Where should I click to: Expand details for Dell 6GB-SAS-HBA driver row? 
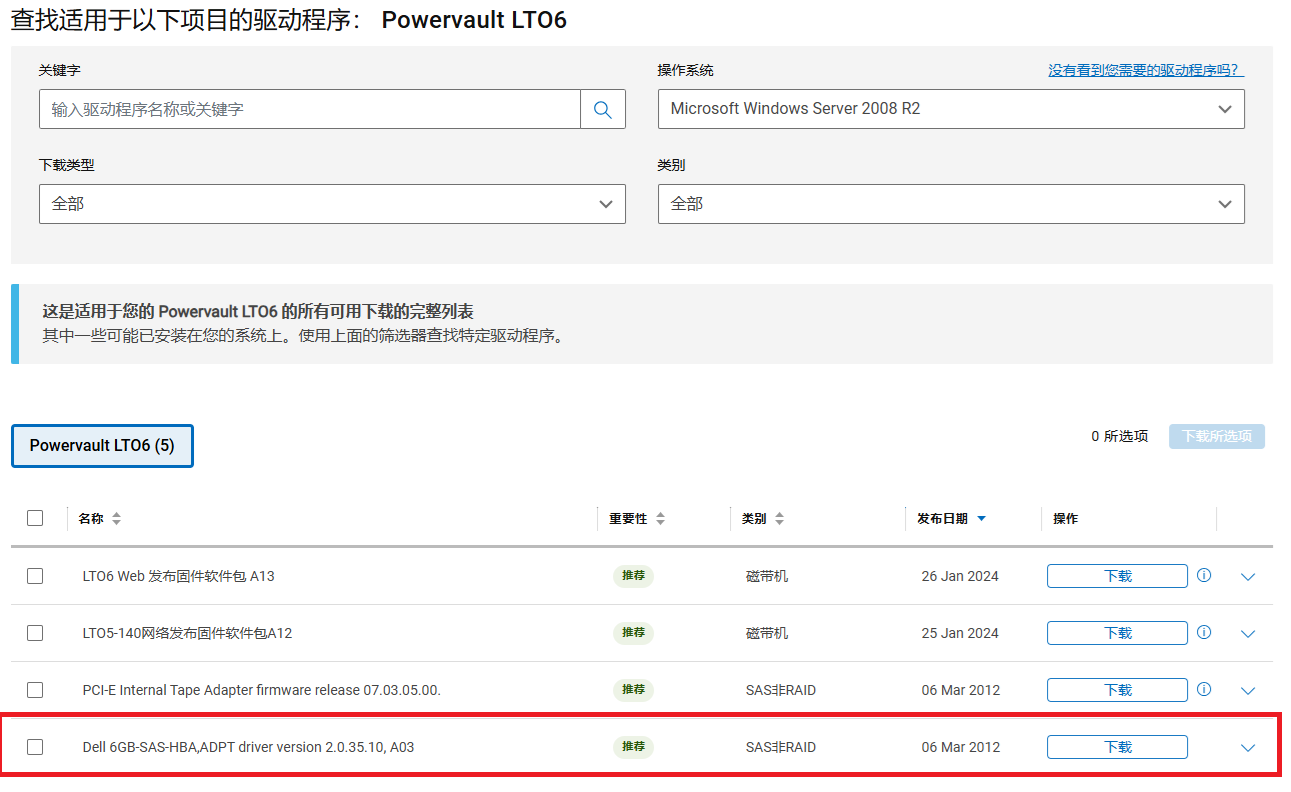[1247, 748]
